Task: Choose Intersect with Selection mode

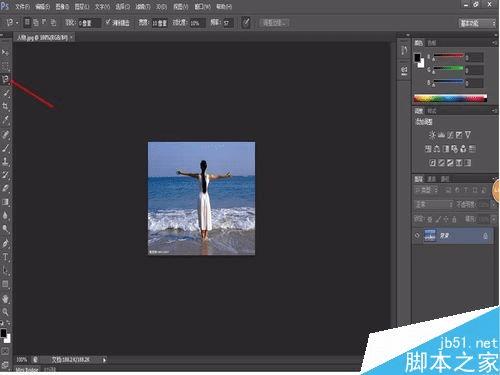Action: [x=53, y=22]
